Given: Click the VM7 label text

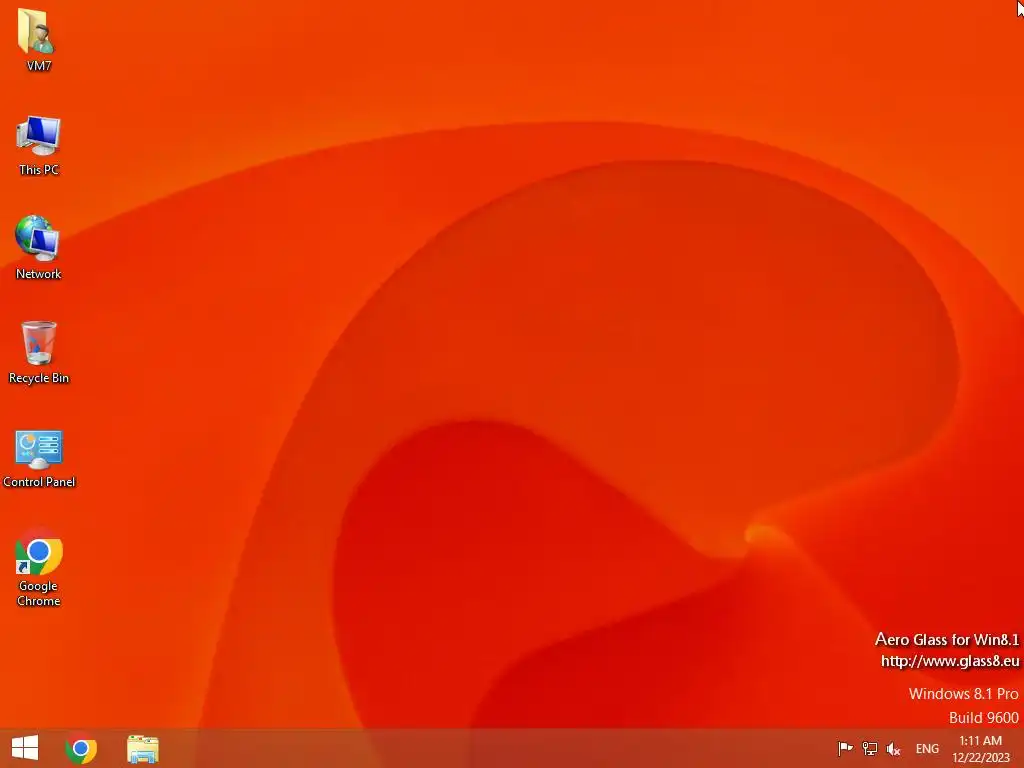Looking at the screenshot, I should pos(39,65).
